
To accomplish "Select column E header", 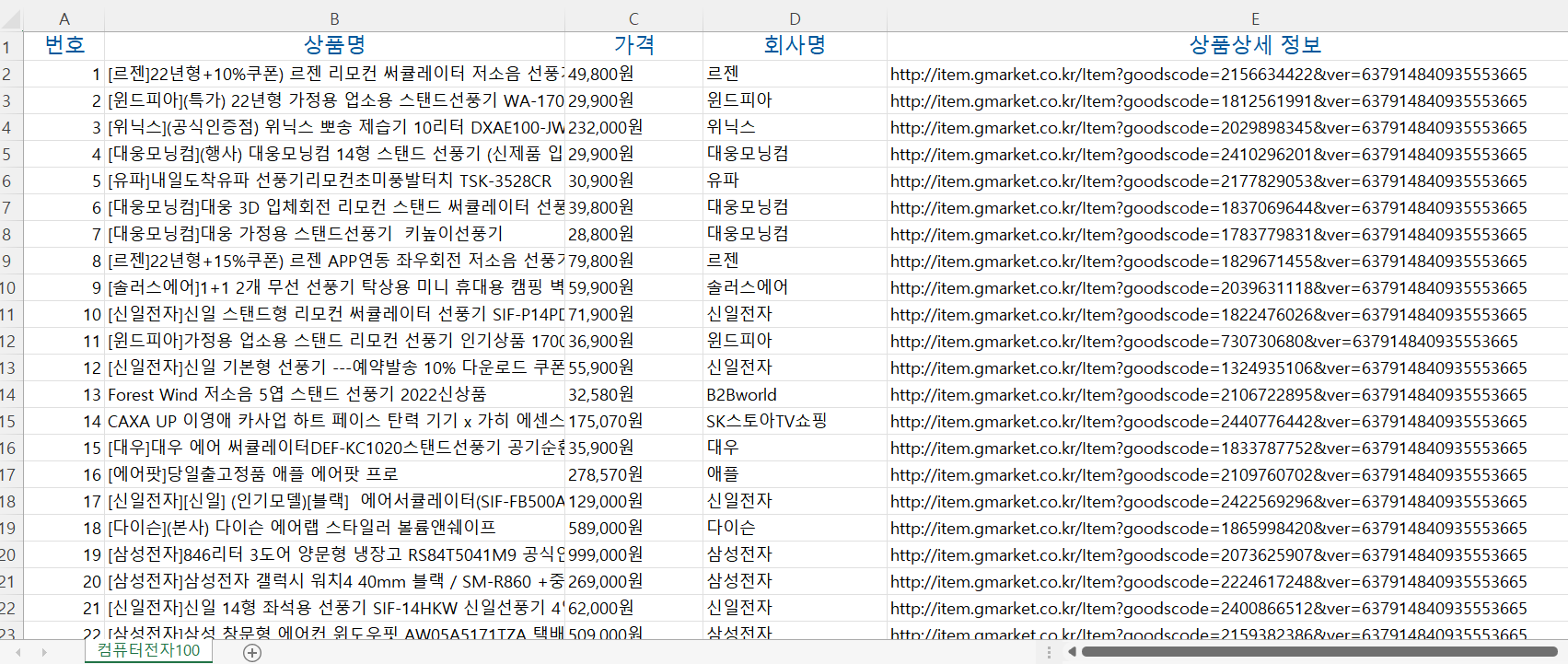I will pos(1227,19).
